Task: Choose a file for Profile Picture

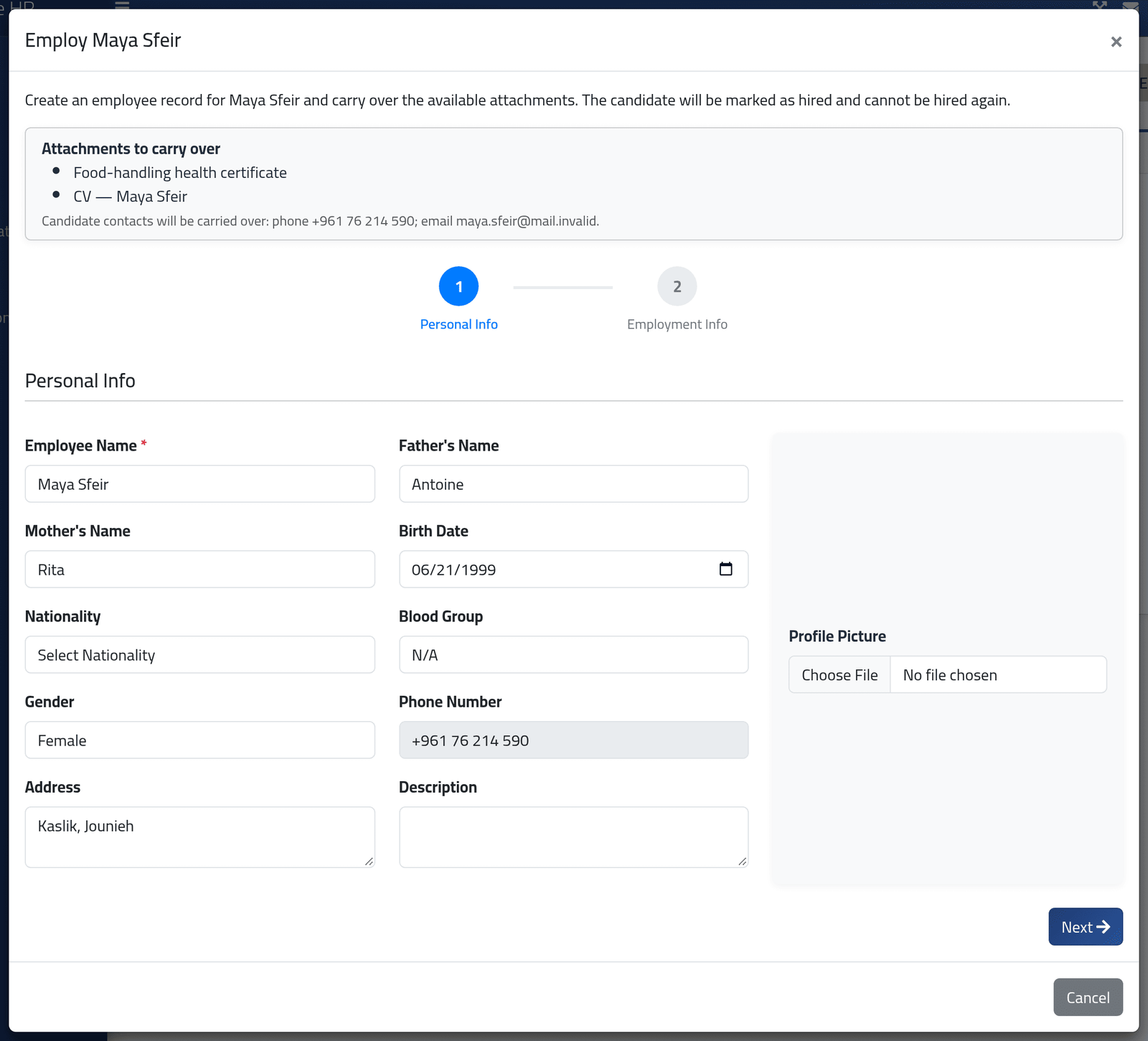Action: coord(839,674)
